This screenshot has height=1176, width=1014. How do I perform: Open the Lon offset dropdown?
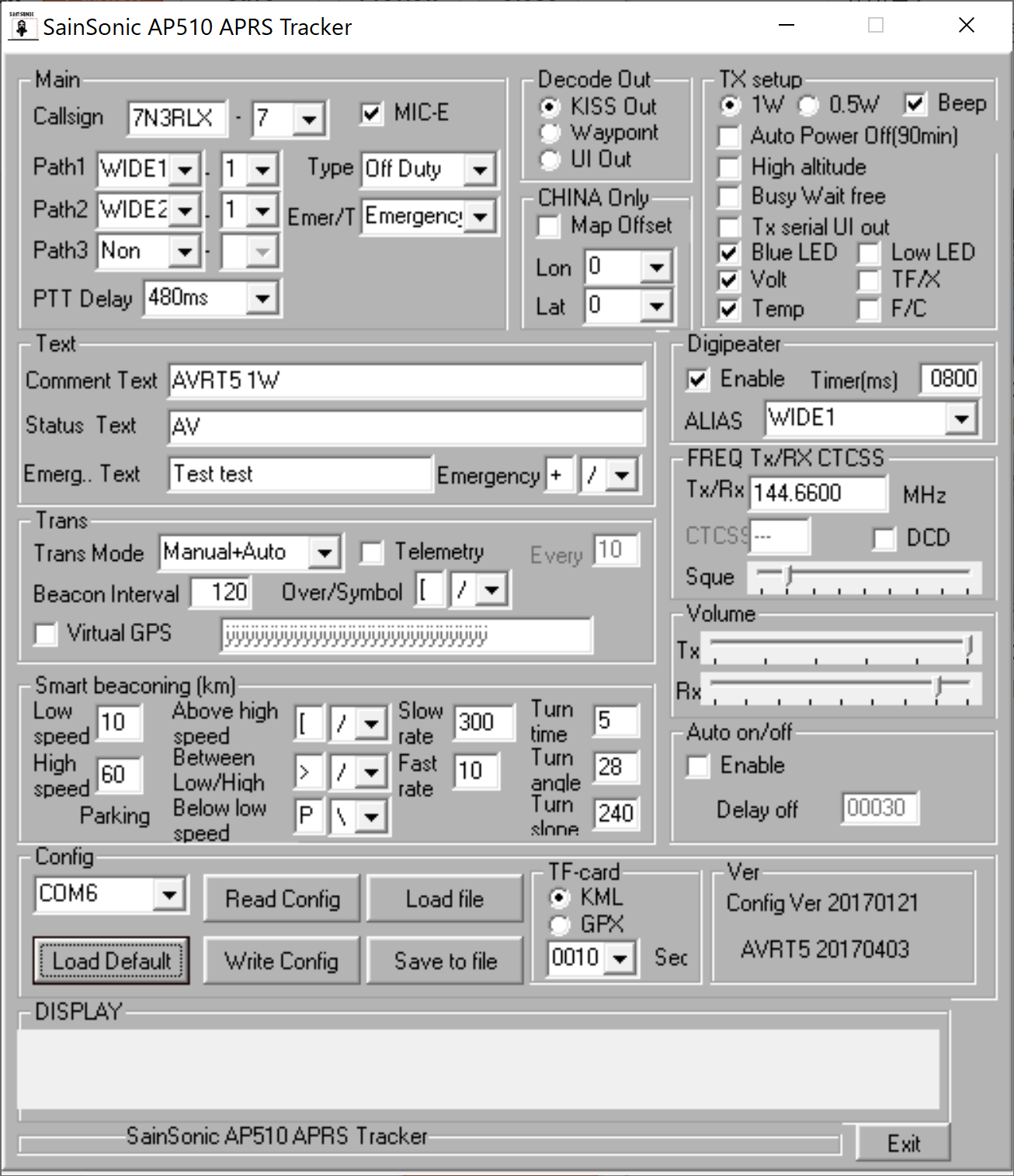pyautogui.click(x=657, y=267)
